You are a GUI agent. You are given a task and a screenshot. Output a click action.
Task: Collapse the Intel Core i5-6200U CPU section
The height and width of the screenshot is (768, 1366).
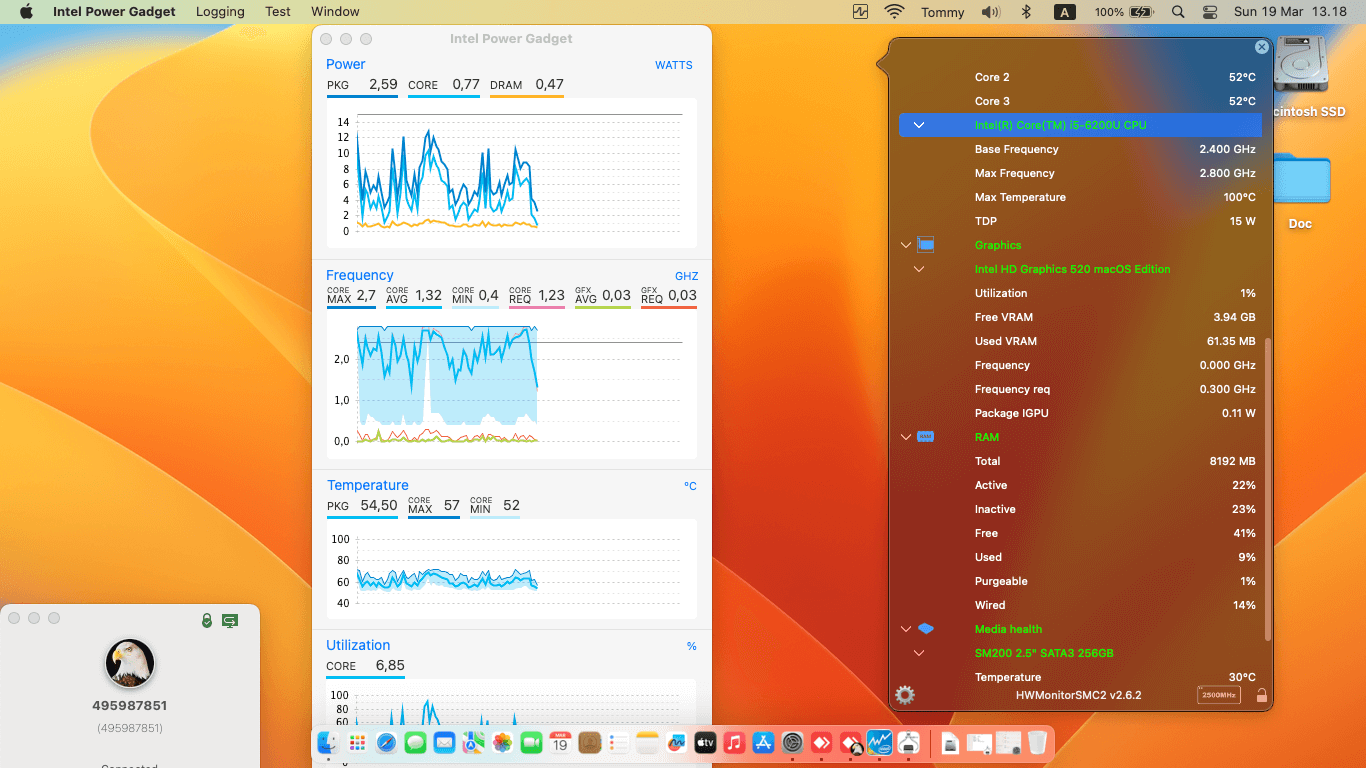919,125
